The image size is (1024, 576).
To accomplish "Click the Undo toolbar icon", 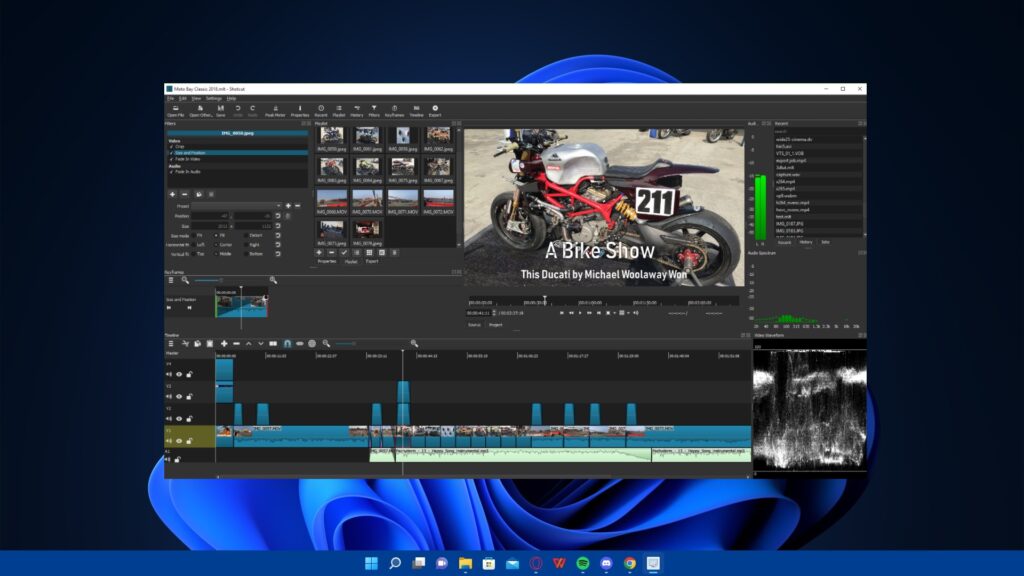I will [238, 111].
